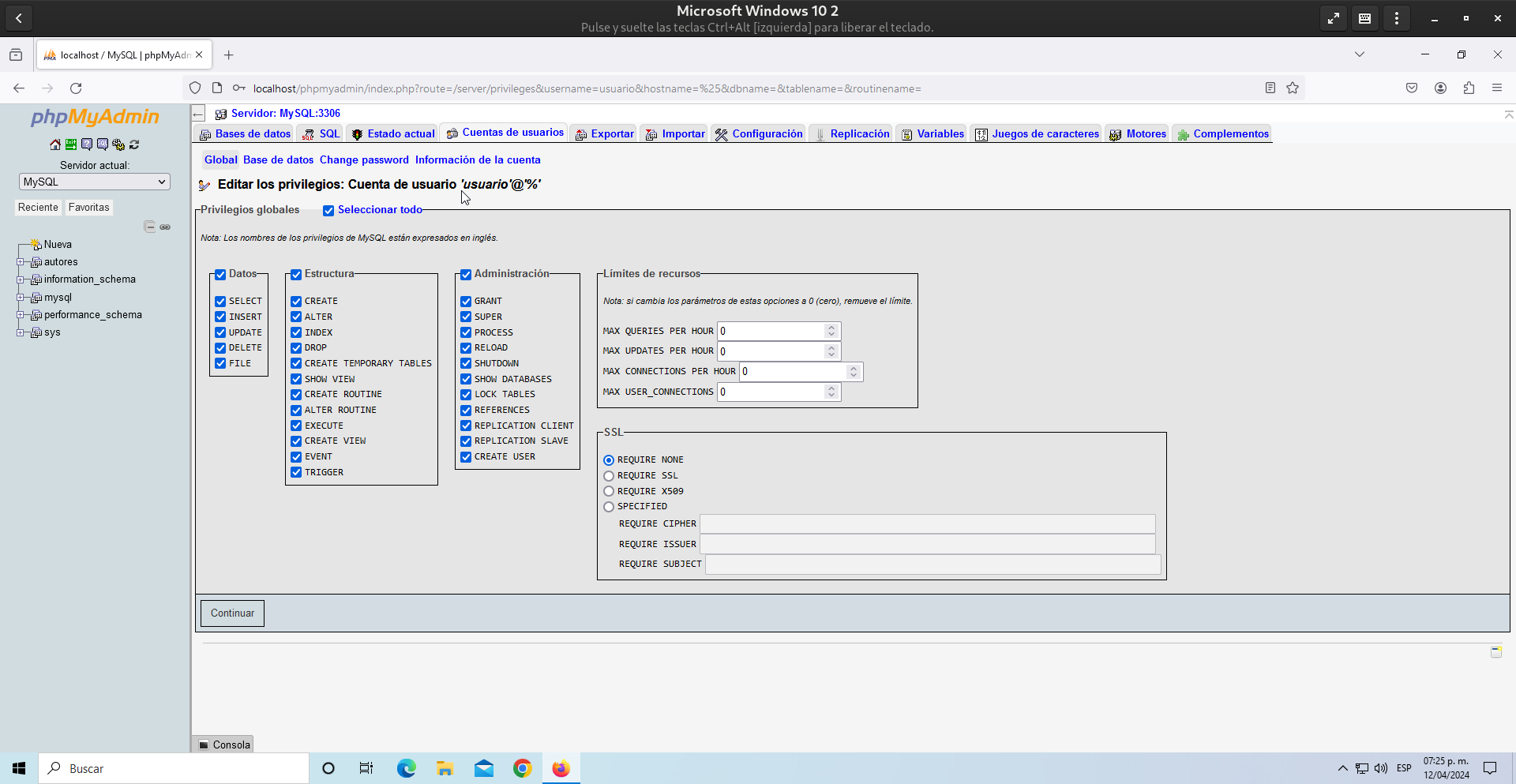Click the page-related settings icon at bottom right

1495,651
